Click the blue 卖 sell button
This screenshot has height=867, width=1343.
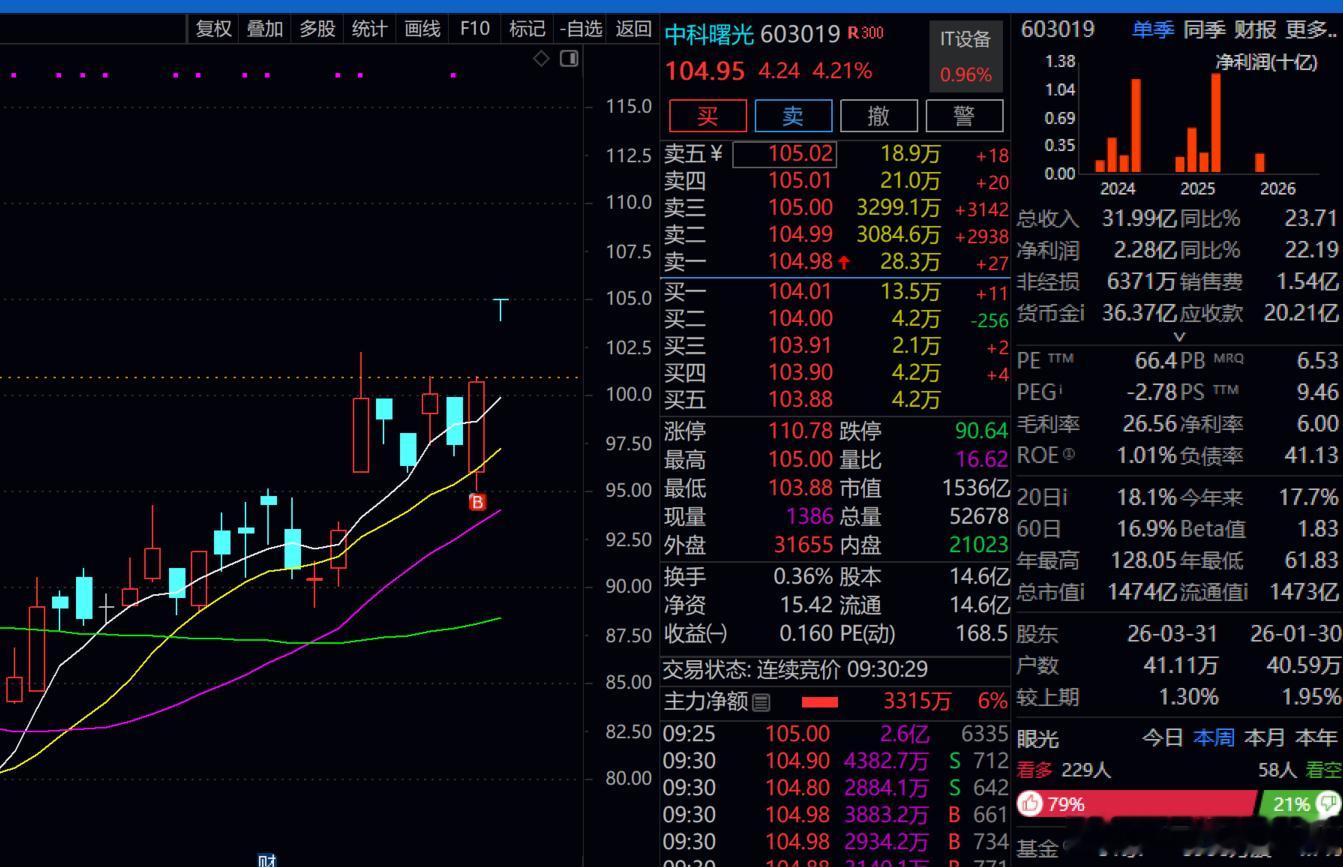(793, 116)
